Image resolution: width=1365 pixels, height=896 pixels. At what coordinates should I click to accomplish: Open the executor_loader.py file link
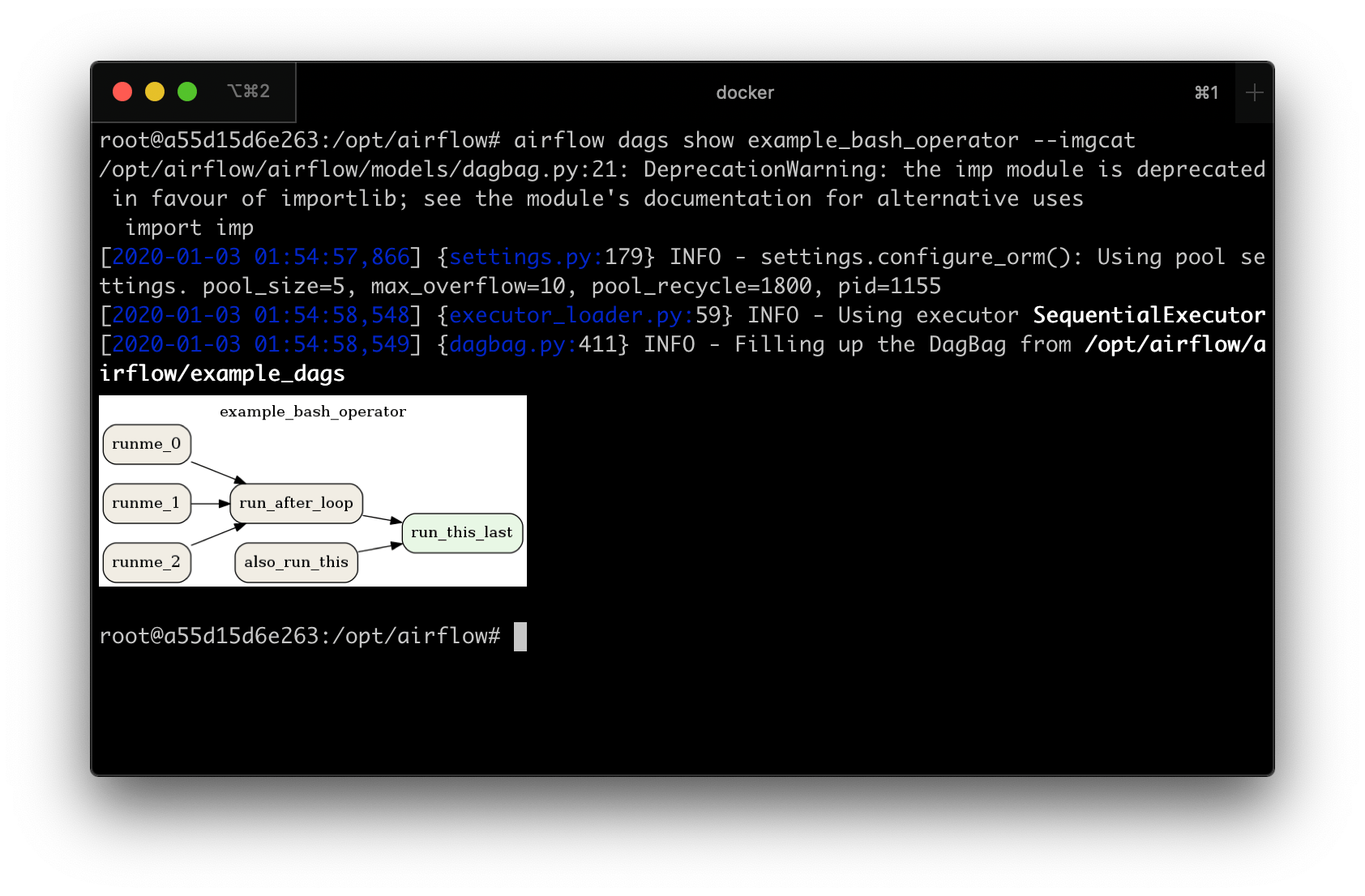pyautogui.click(x=566, y=315)
